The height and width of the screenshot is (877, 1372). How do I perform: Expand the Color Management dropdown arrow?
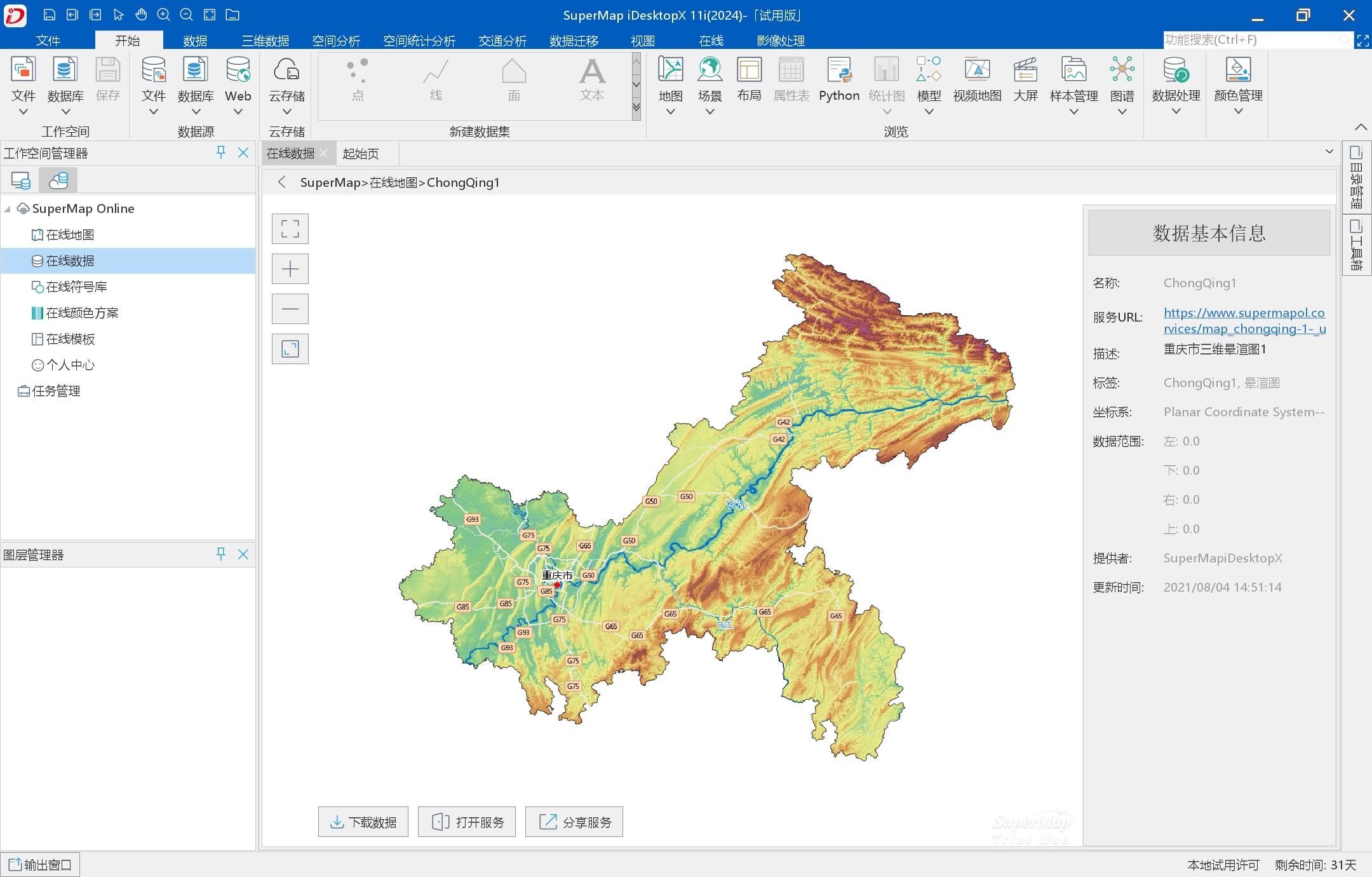coord(1238,111)
